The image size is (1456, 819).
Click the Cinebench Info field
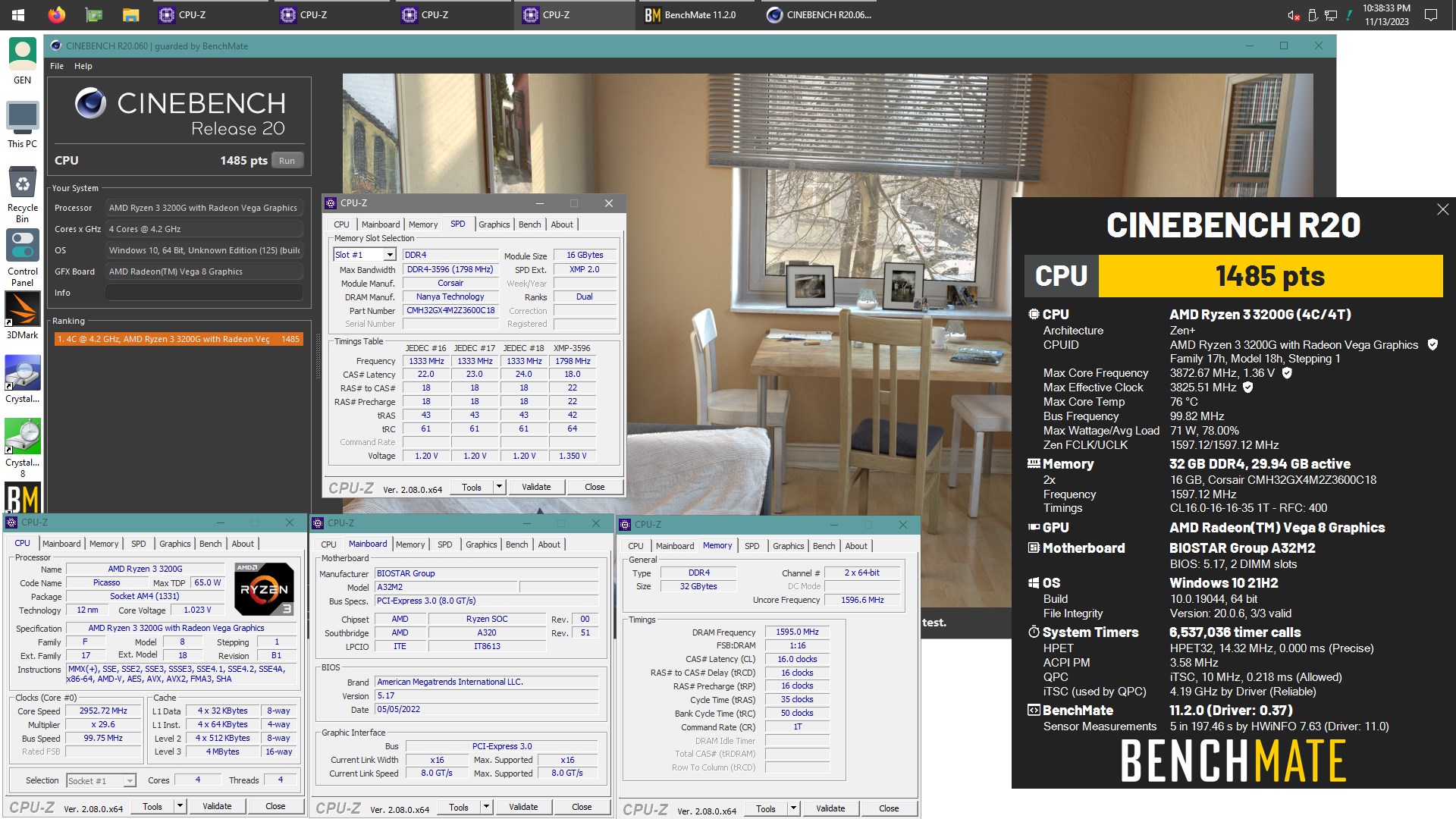point(203,293)
